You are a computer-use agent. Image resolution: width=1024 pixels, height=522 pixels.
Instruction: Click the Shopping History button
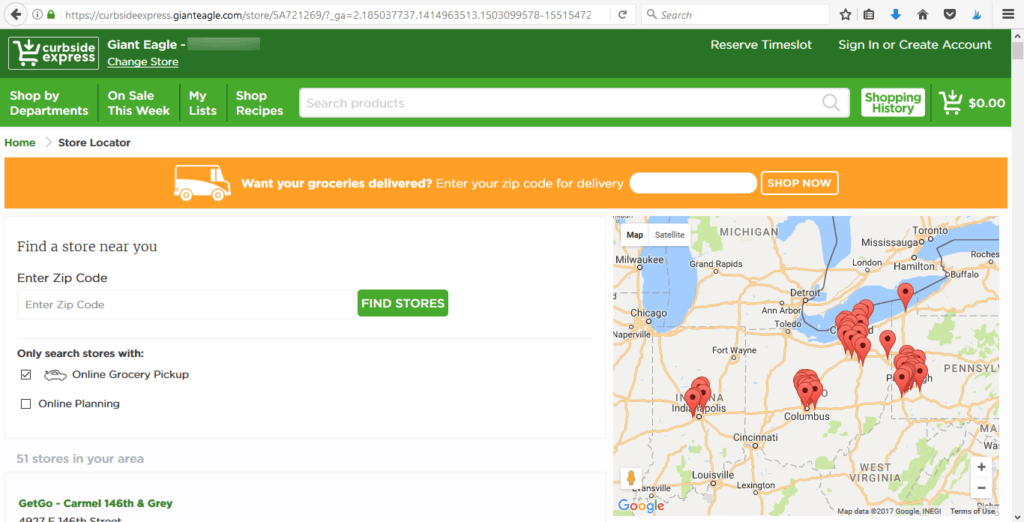pyautogui.click(x=893, y=103)
